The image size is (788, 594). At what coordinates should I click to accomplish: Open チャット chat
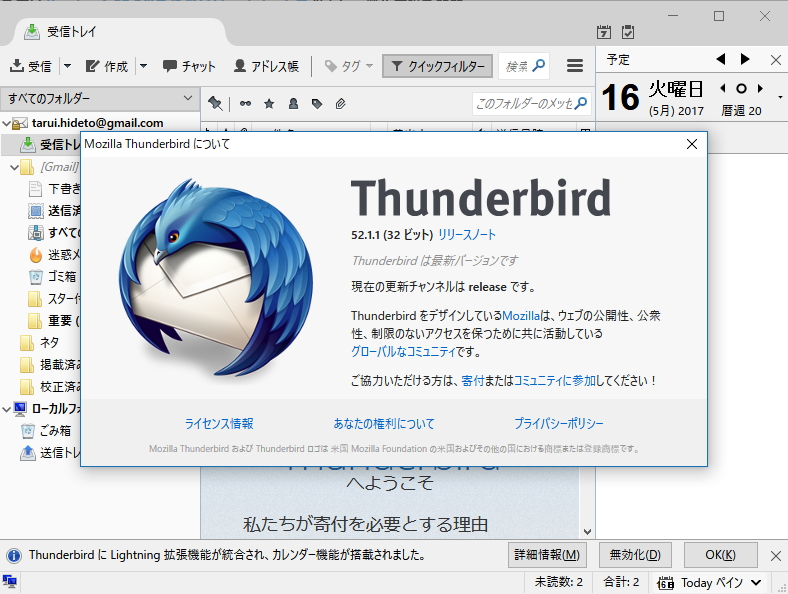tap(189, 66)
